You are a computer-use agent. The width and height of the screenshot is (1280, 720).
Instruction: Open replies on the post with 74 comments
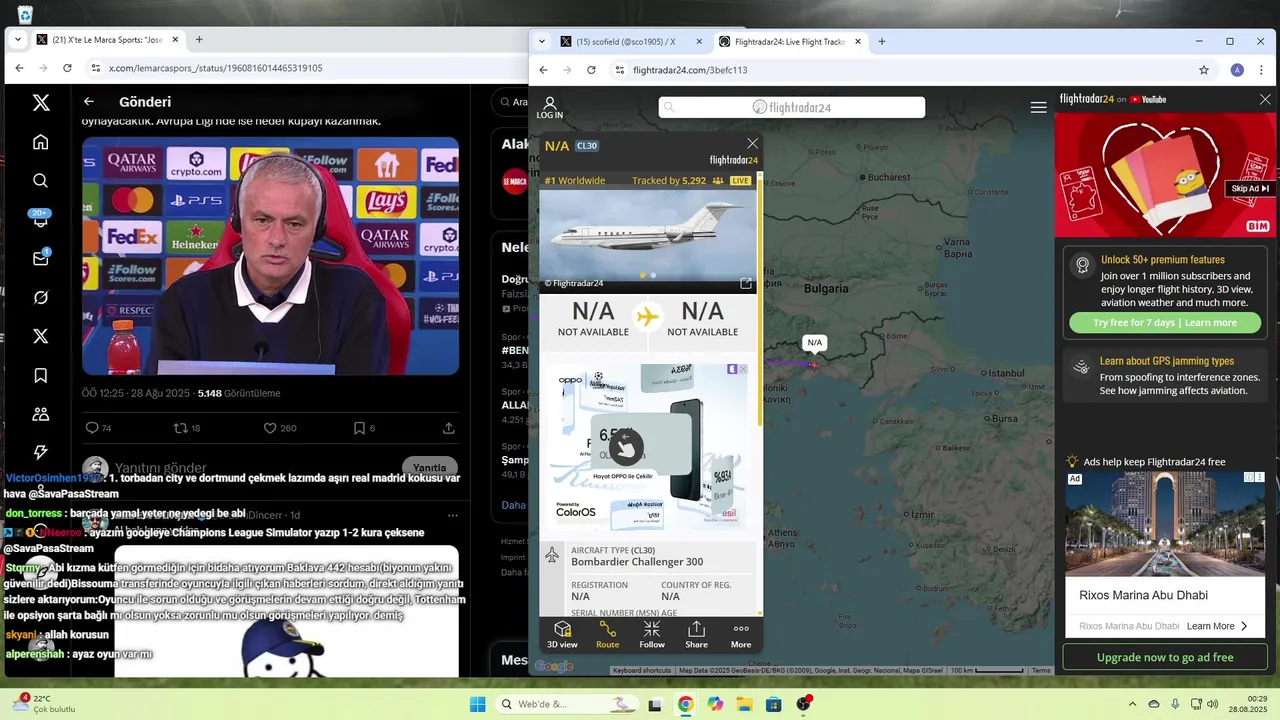pyautogui.click(x=98, y=428)
